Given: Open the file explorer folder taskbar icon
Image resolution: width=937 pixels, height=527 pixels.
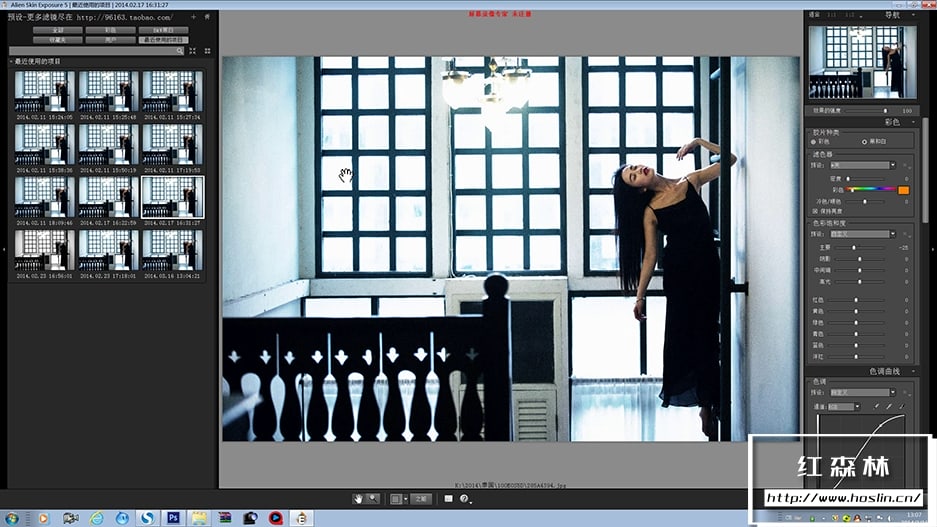Looking at the screenshot, I should (199, 517).
